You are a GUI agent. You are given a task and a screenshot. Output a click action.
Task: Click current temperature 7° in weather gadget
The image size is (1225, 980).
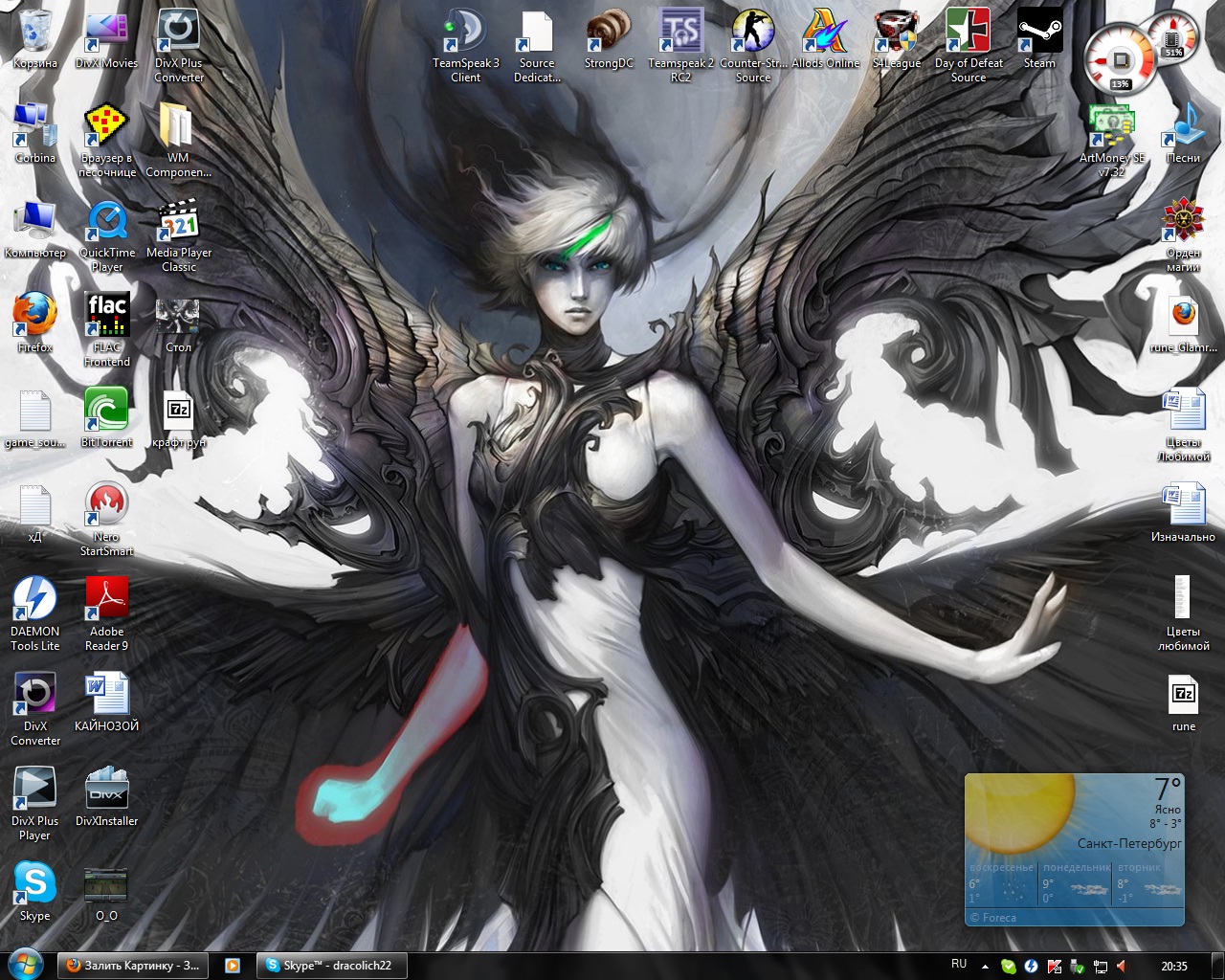(x=1168, y=789)
